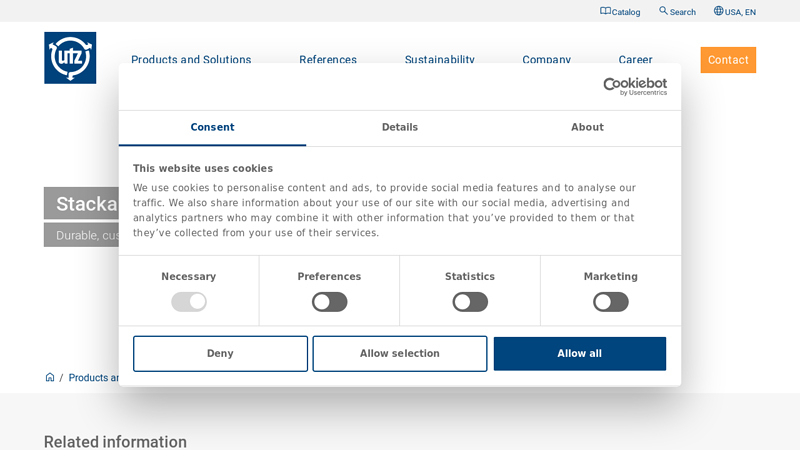800x450 pixels.
Task: Click the home breadcrumb icon
Action: (50, 377)
